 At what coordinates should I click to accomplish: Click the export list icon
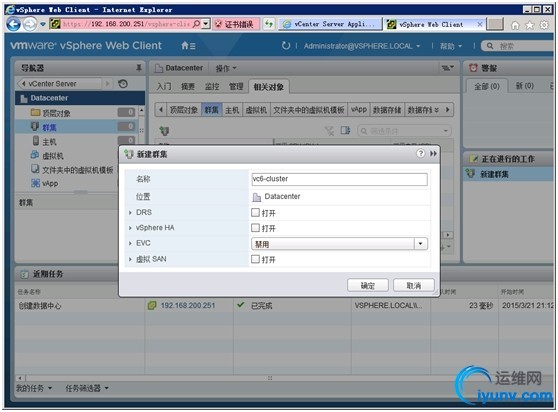tap(345, 131)
